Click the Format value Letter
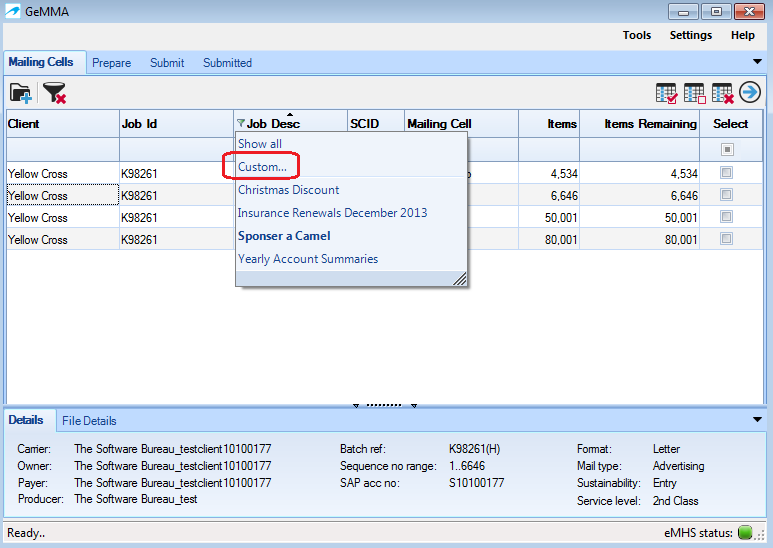Viewport: 773px width, 548px height. coord(666,449)
